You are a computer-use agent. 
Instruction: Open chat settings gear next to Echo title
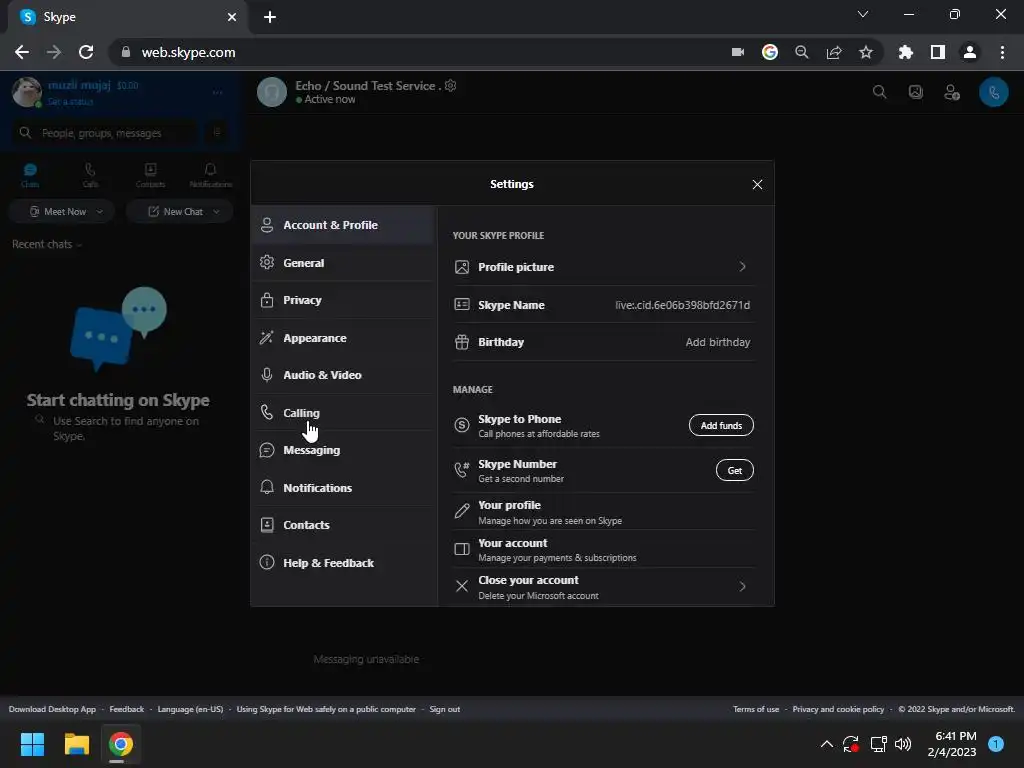(x=451, y=86)
